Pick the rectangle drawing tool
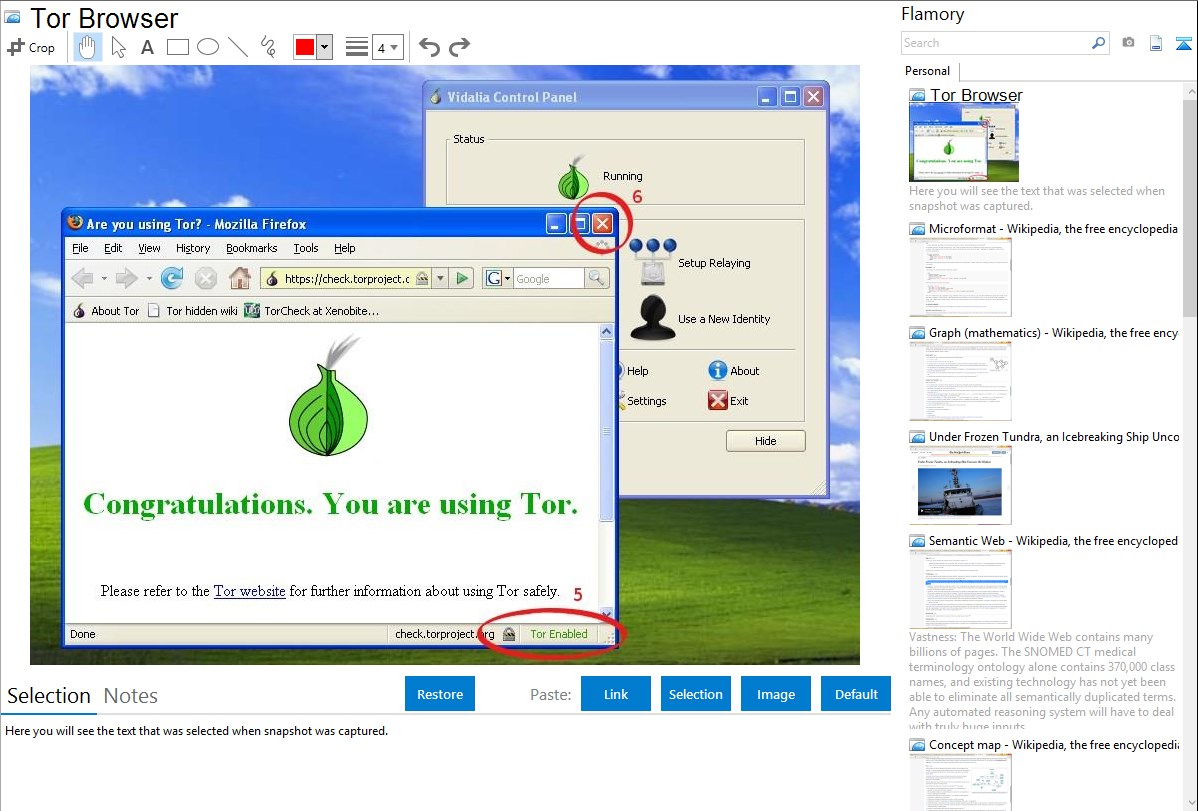This screenshot has width=1198, height=811. (178, 47)
